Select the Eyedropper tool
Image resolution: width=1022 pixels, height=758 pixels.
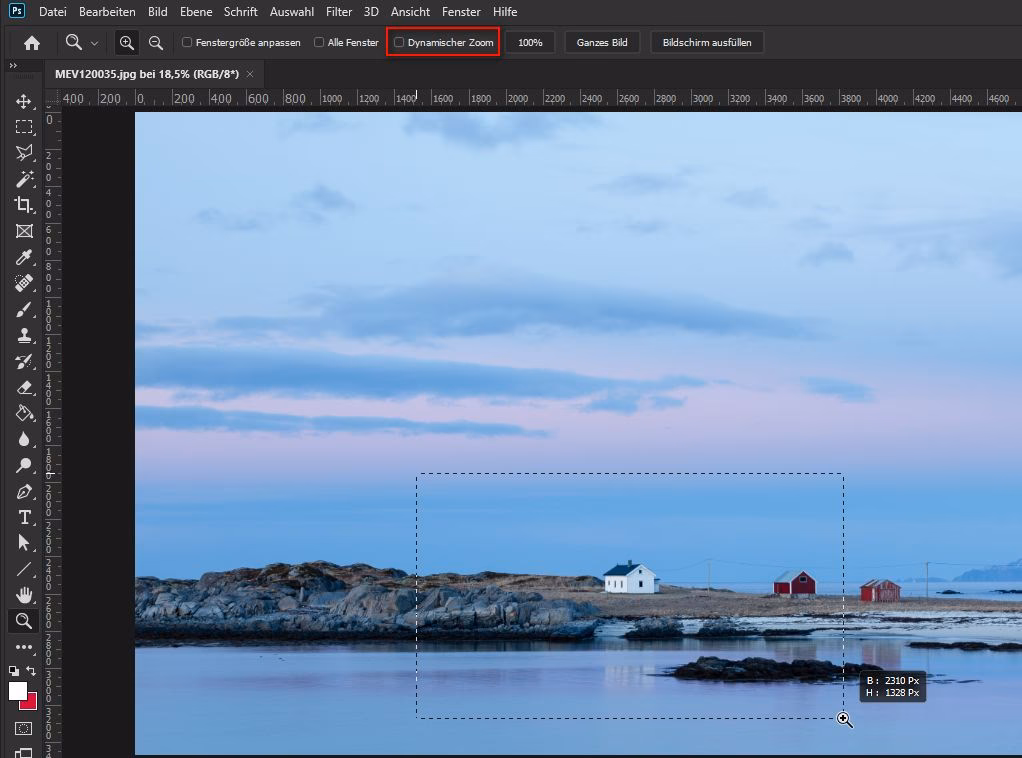click(x=24, y=257)
